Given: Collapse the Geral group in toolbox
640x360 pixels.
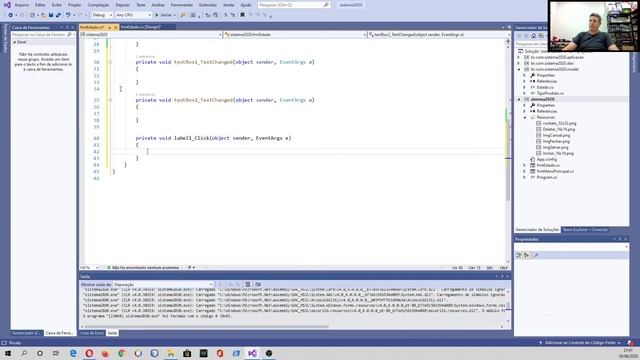Looking at the screenshot, I should (15, 42).
